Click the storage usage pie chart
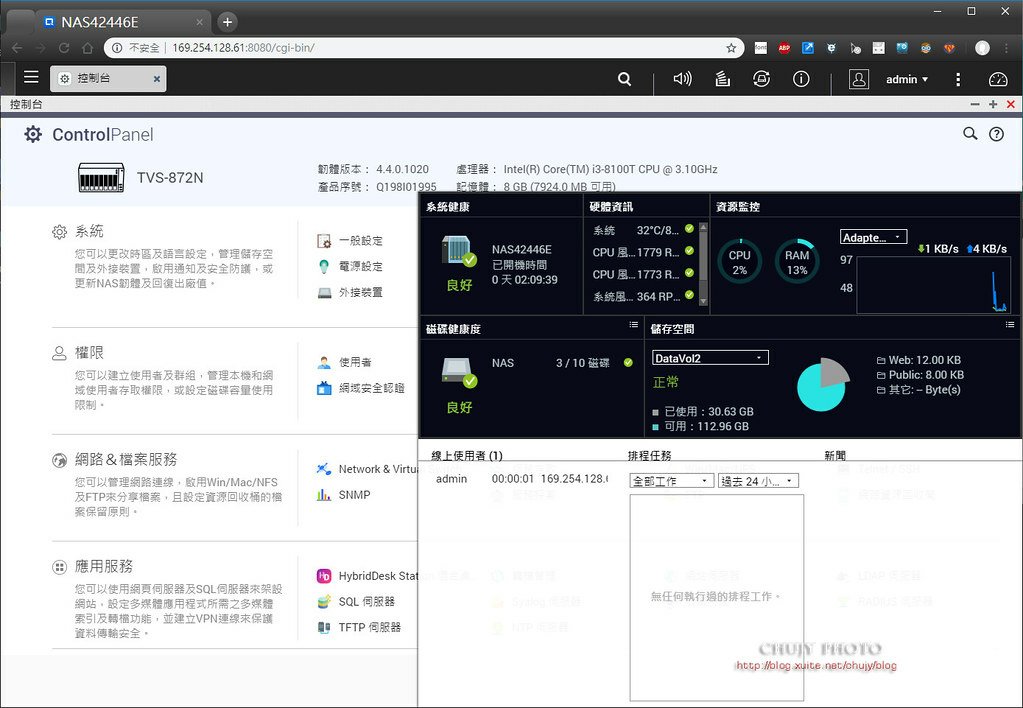 coord(823,384)
